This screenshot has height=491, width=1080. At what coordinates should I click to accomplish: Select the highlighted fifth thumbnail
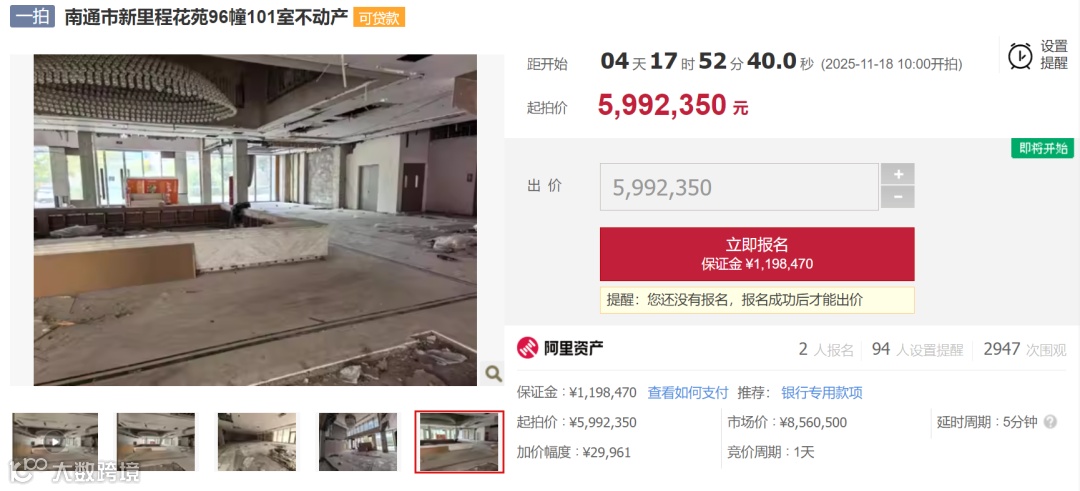coord(459,441)
